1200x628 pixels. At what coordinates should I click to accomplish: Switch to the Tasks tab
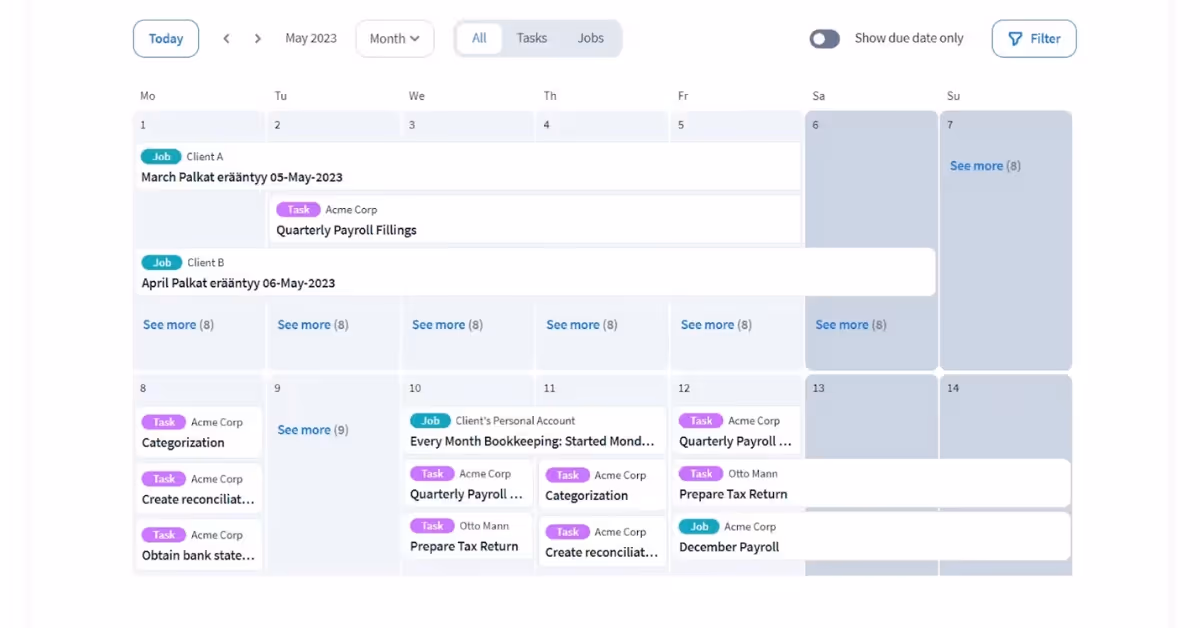pos(531,38)
